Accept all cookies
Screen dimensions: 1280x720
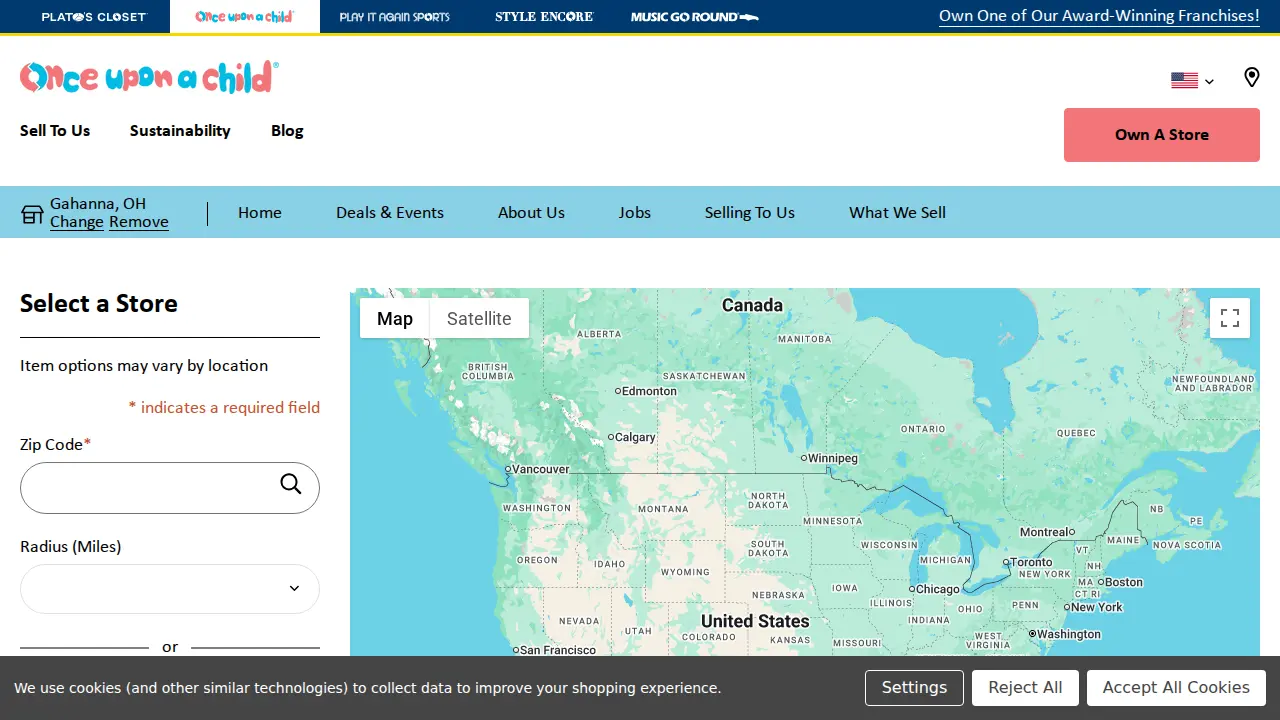(1176, 688)
